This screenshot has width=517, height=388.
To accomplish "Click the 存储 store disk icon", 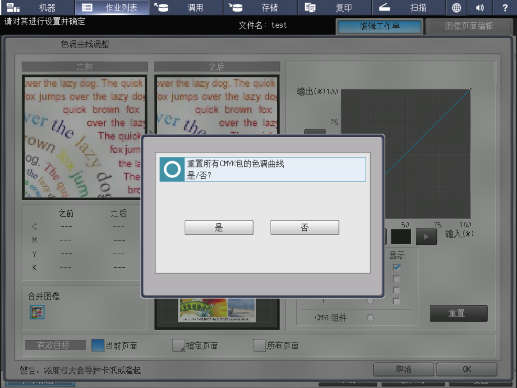I will (235, 7).
